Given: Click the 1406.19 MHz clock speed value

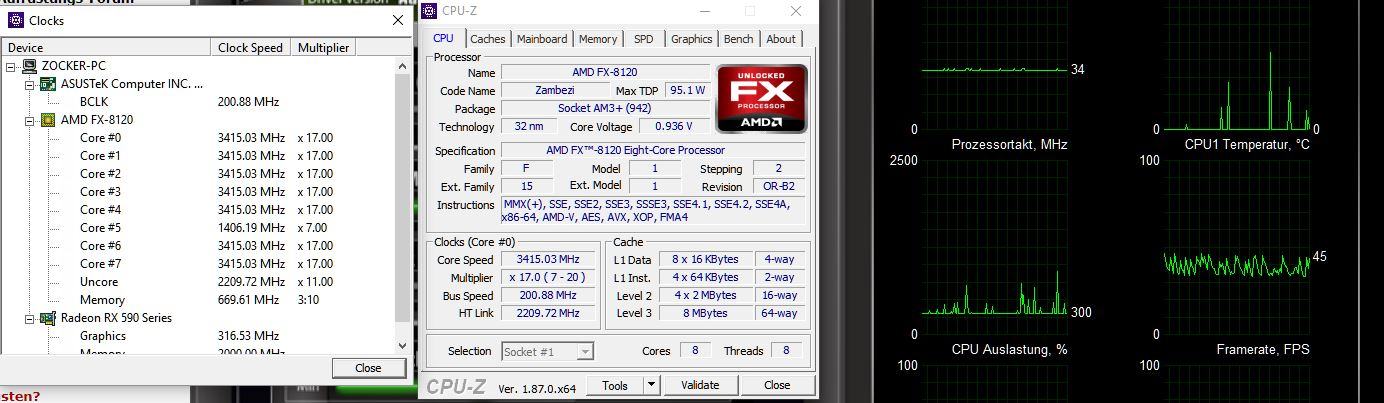Looking at the screenshot, I should coord(251,228).
